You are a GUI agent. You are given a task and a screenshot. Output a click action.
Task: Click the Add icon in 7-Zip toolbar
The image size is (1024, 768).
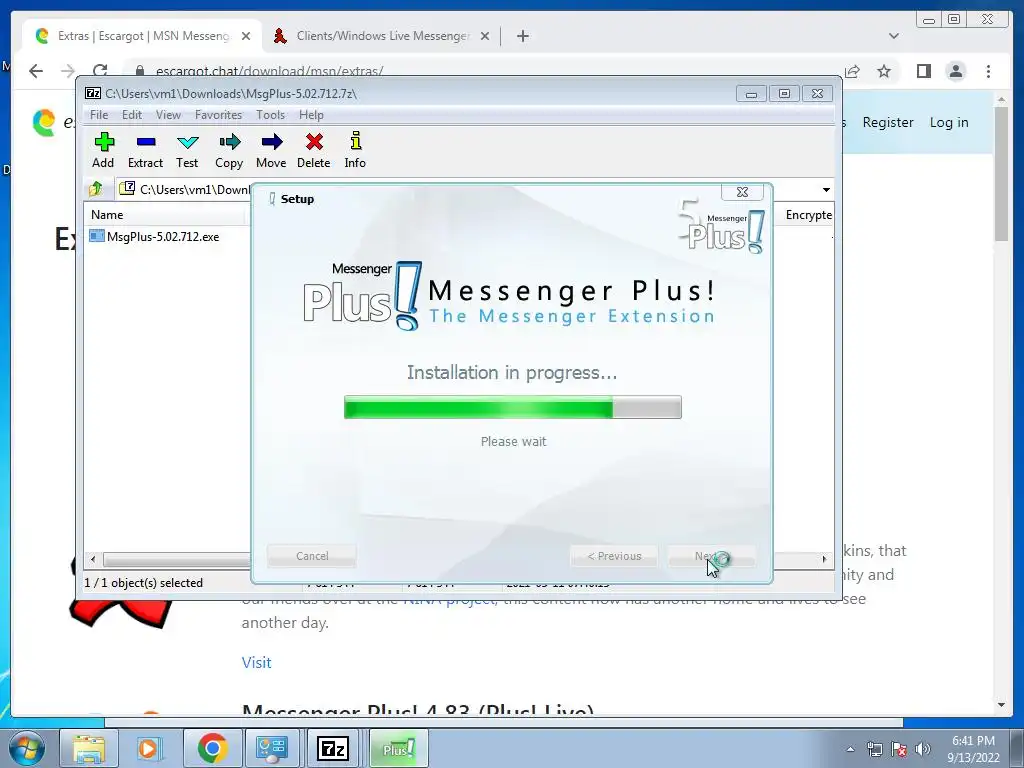point(104,142)
